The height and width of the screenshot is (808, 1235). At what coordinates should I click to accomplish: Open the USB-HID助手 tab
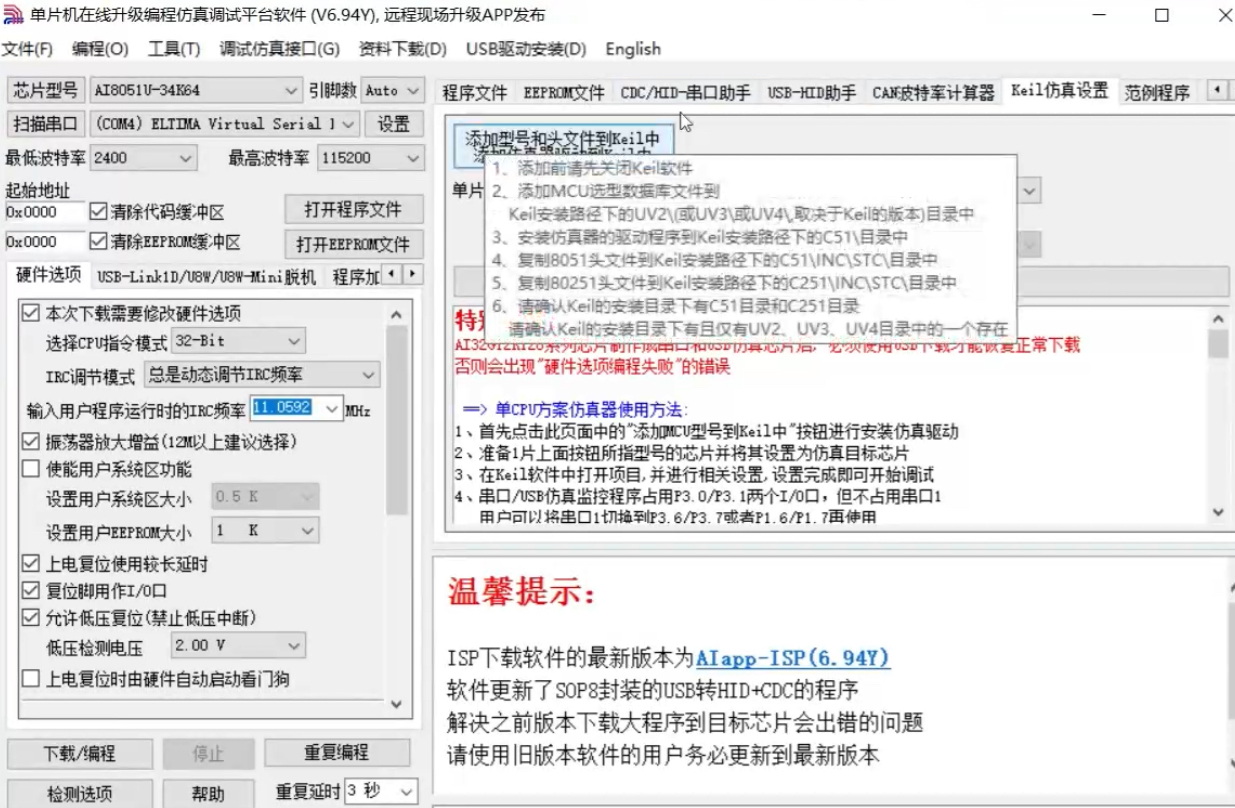812,92
